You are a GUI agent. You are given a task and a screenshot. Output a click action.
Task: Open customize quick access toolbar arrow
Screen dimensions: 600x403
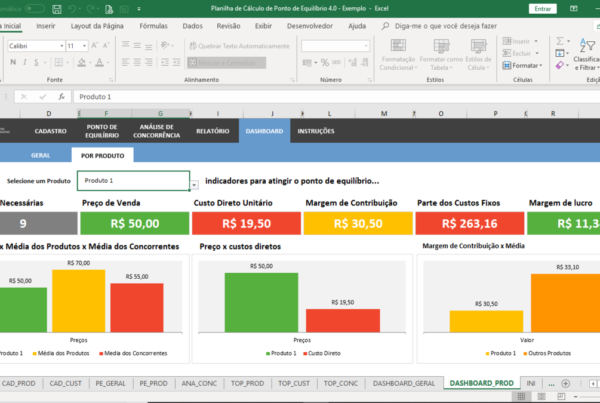pos(139,9)
